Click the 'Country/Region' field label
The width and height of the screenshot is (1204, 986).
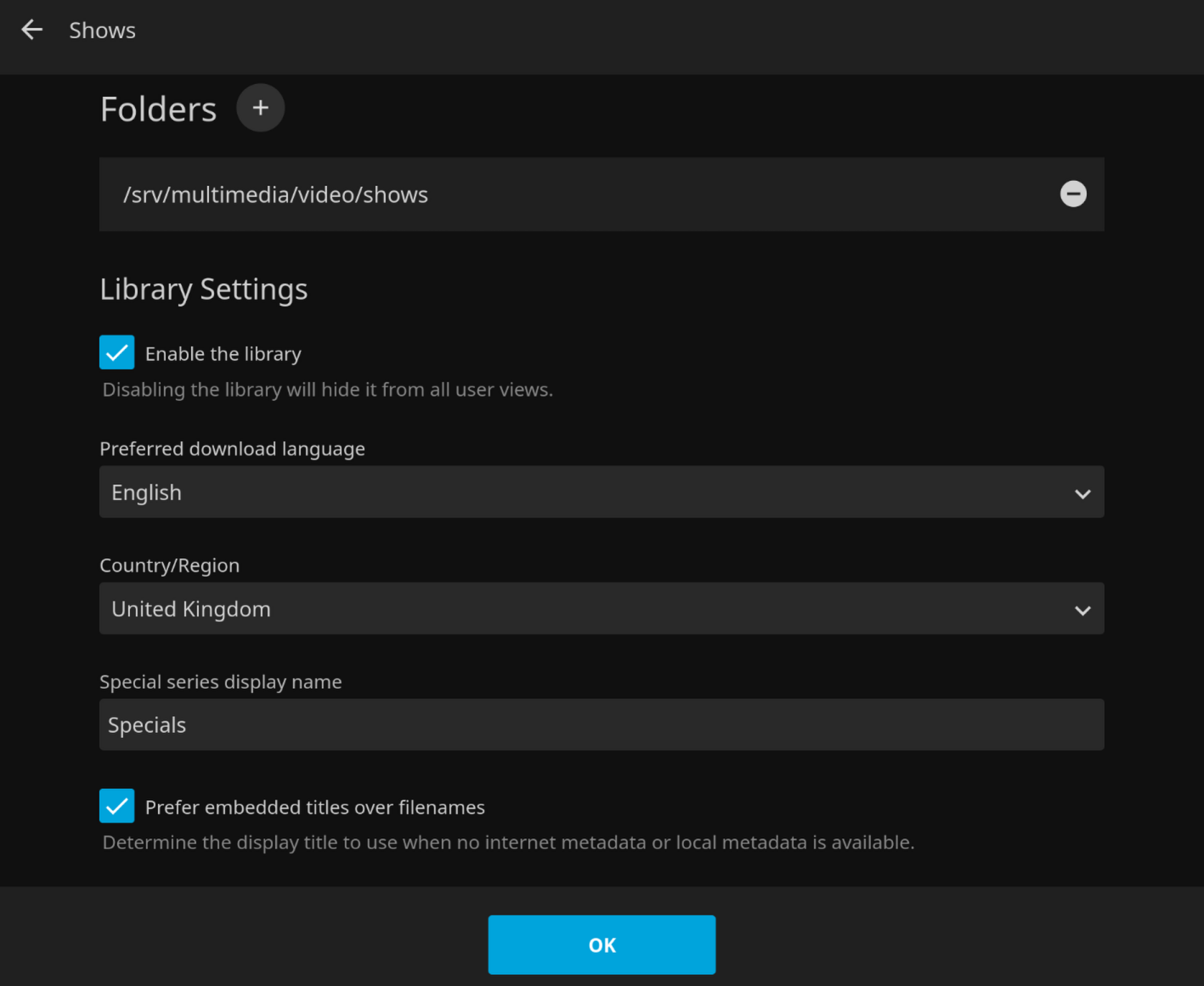point(169,566)
